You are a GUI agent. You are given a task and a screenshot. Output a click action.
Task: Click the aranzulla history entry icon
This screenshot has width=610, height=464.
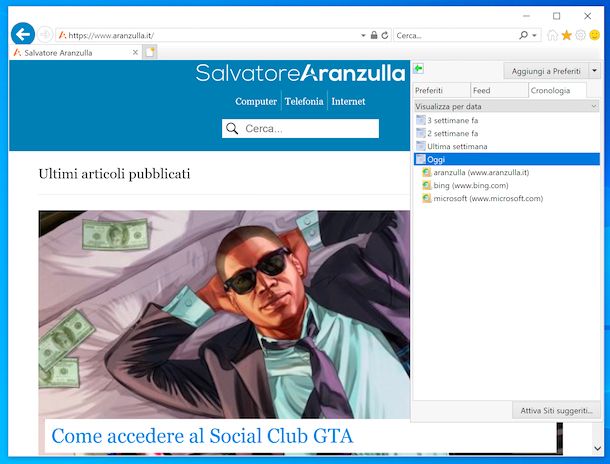tap(427, 172)
